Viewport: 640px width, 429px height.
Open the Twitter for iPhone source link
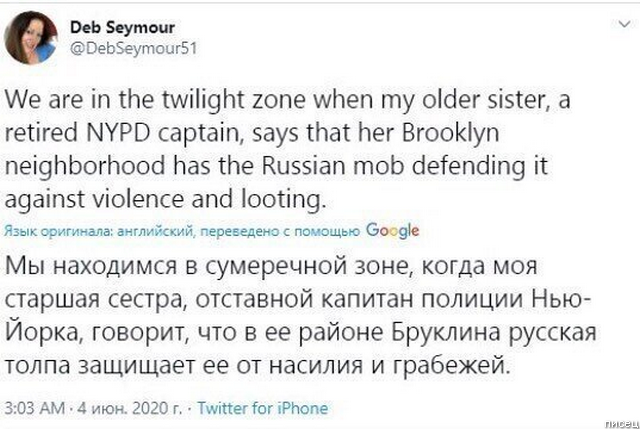tap(263, 408)
